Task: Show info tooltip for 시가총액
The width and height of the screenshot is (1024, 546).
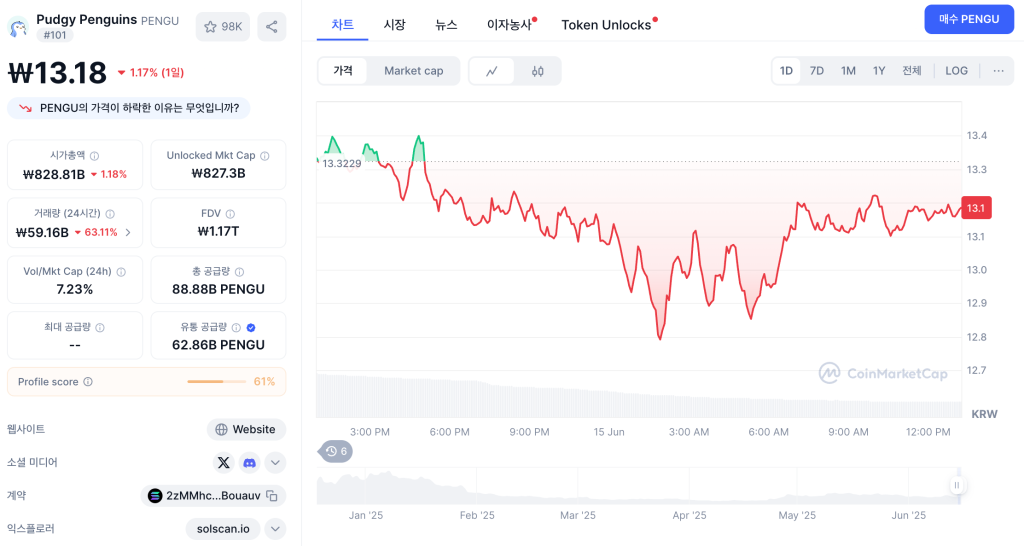Action: pos(95,155)
